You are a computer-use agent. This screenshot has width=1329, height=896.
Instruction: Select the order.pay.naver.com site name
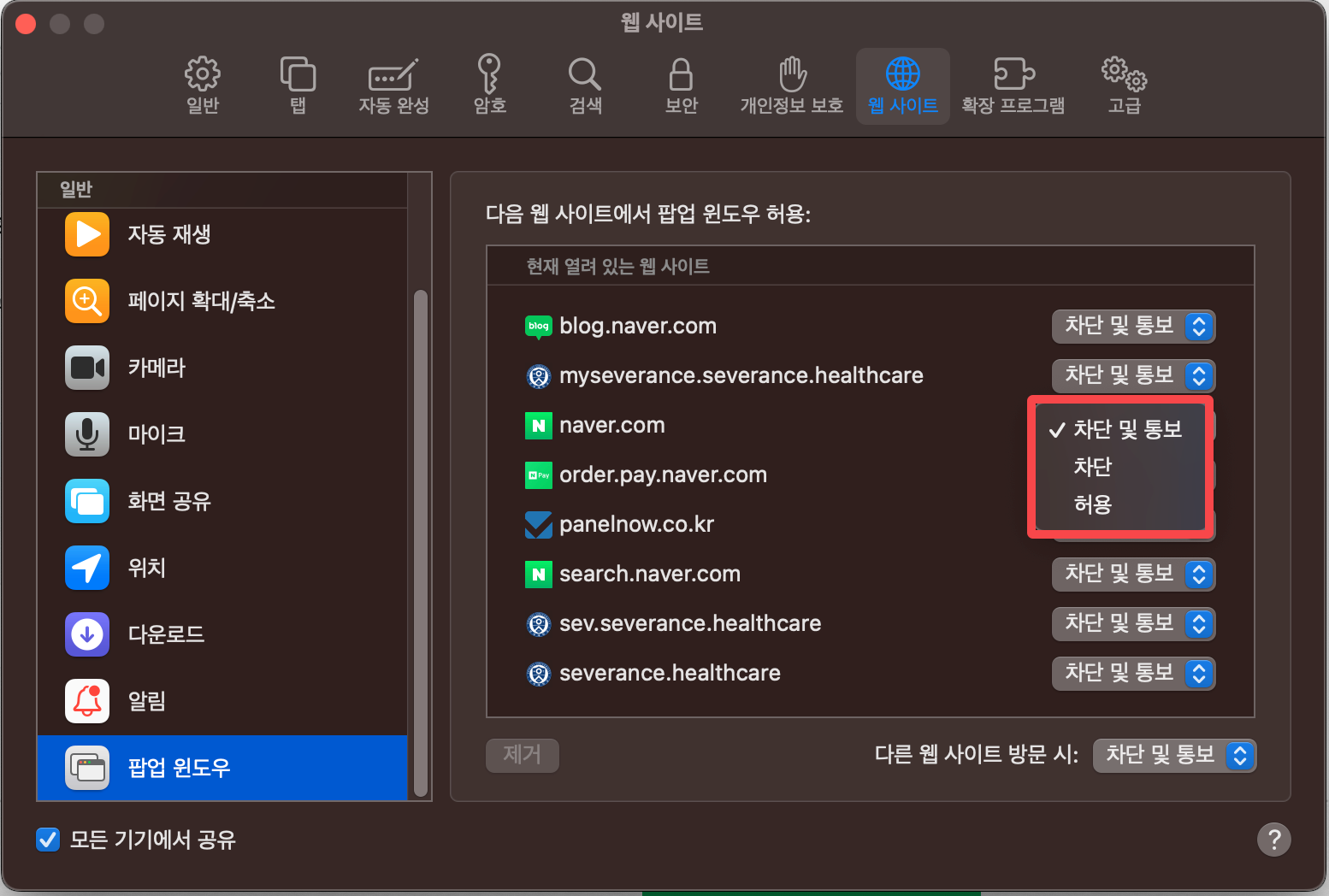664,475
